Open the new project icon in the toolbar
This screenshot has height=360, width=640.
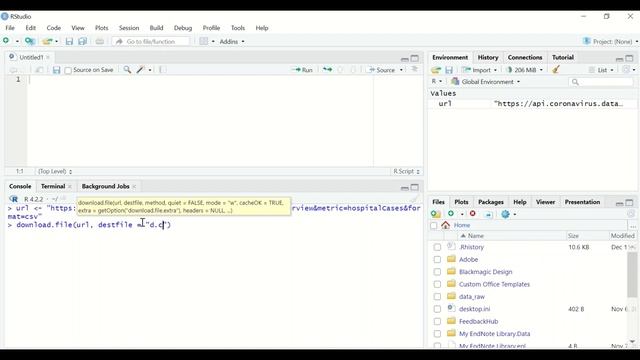(x=29, y=41)
